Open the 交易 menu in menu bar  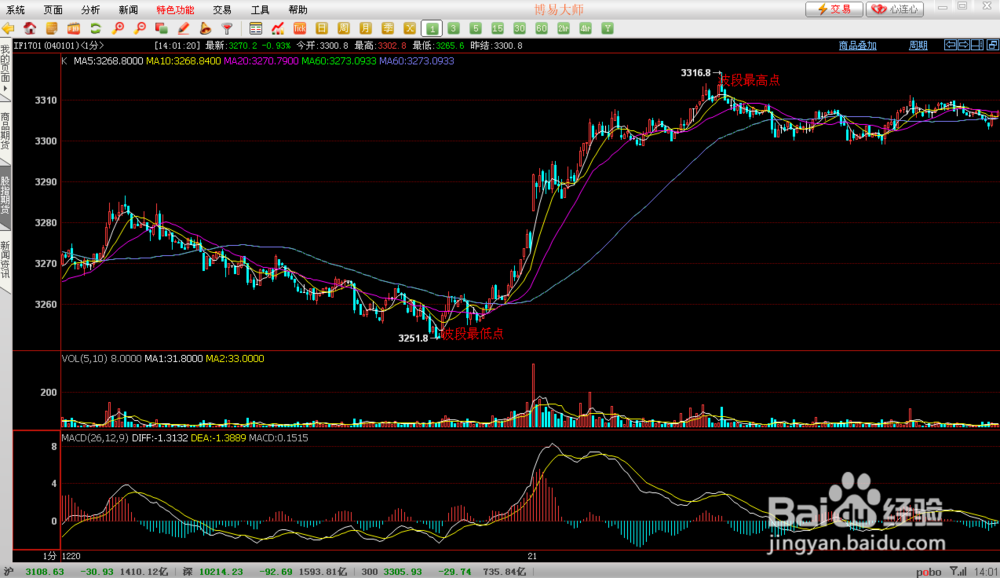222,10
